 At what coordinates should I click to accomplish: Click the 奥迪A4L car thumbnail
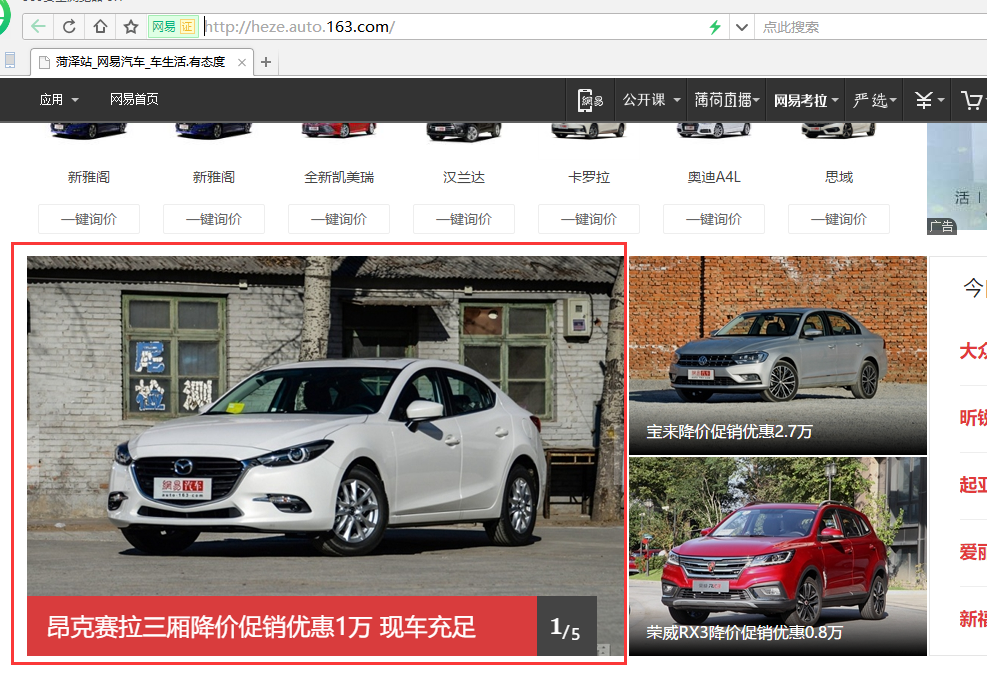tap(714, 130)
